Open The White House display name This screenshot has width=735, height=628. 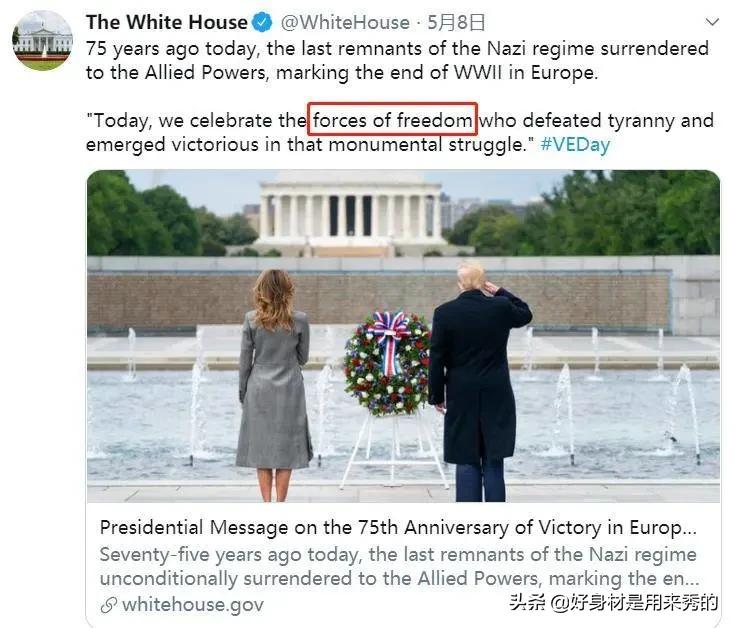[166, 22]
